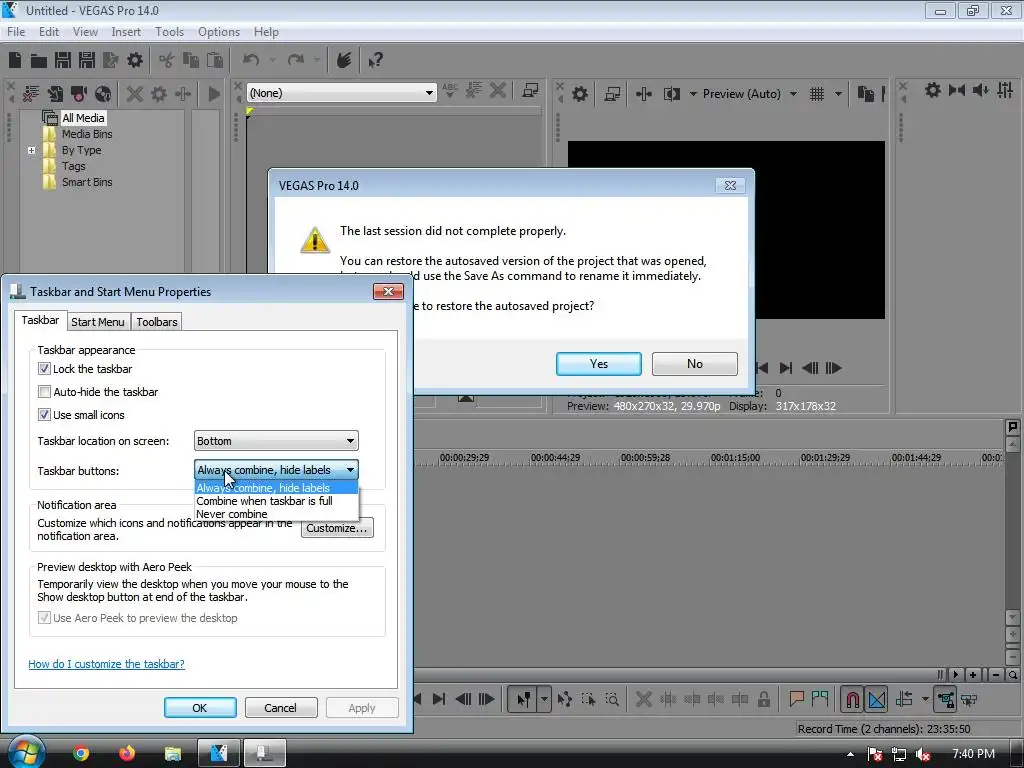Enable Auto-hide the taskbar checkbox

tap(44, 392)
